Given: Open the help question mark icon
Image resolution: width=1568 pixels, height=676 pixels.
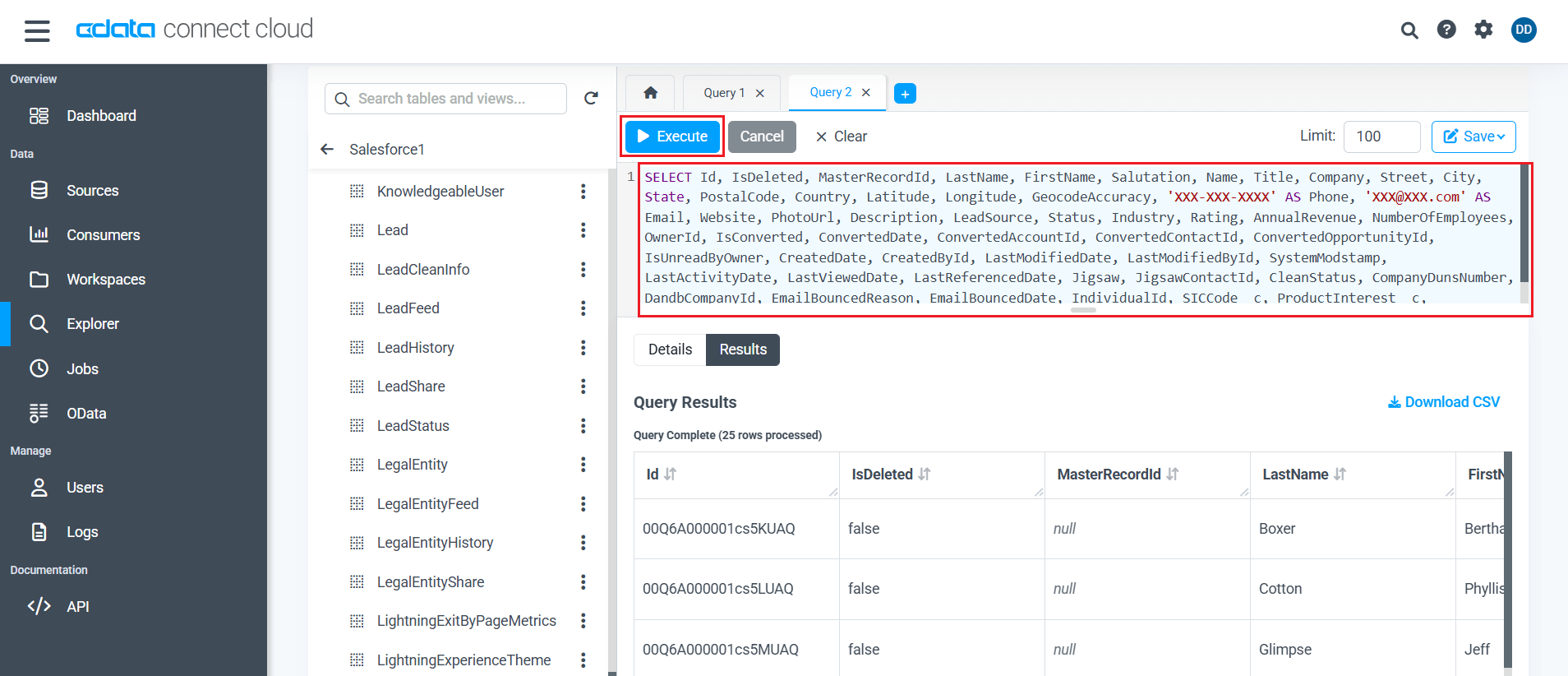Looking at the screenshot, I should tap(1446, 30).
